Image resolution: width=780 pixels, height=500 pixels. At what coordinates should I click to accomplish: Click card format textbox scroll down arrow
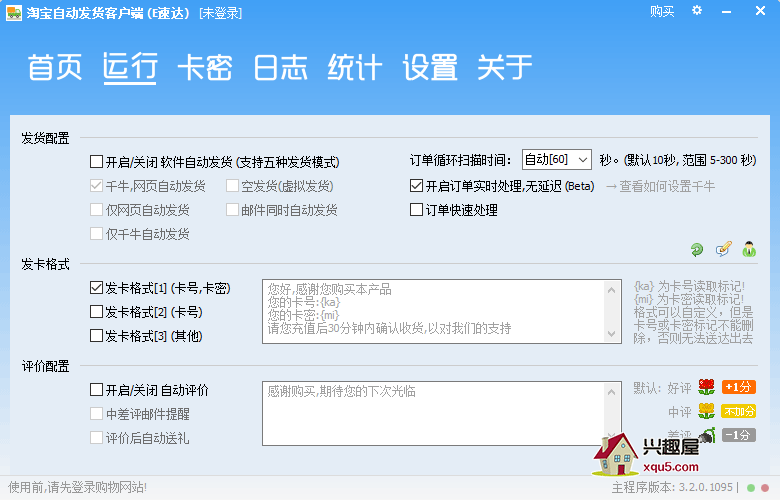(612, 334)
